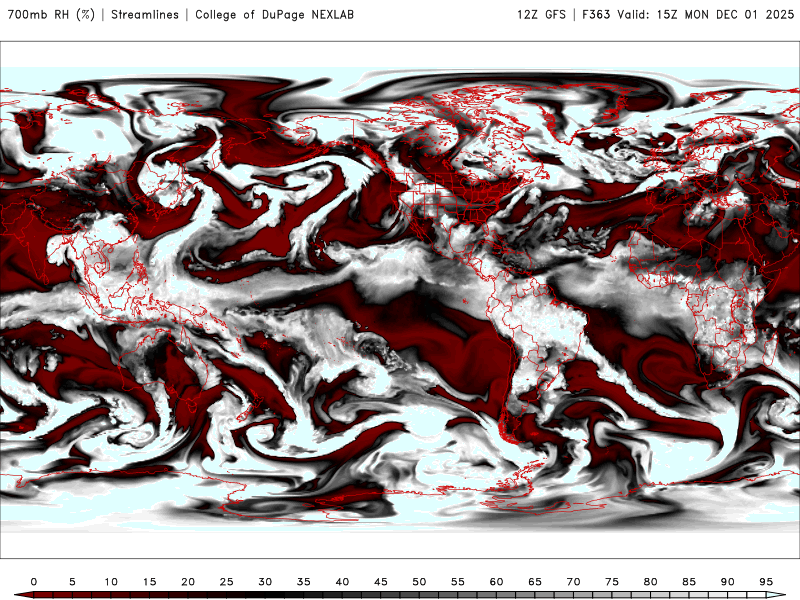Click the 85 label on the color scale
This screenshot has height=600, width=800.
coord(689,582)
